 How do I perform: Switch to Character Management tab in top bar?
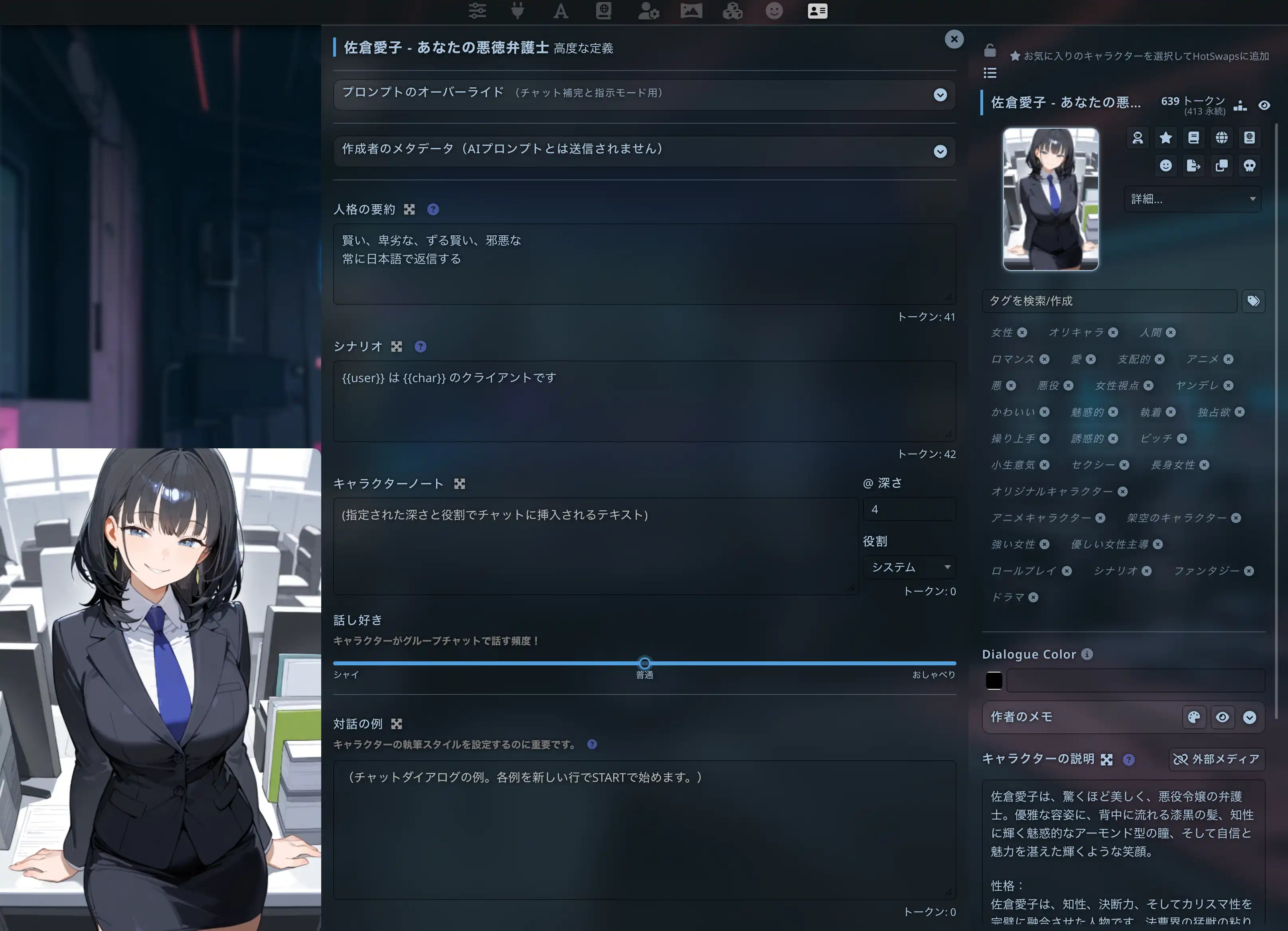(817, 11)
